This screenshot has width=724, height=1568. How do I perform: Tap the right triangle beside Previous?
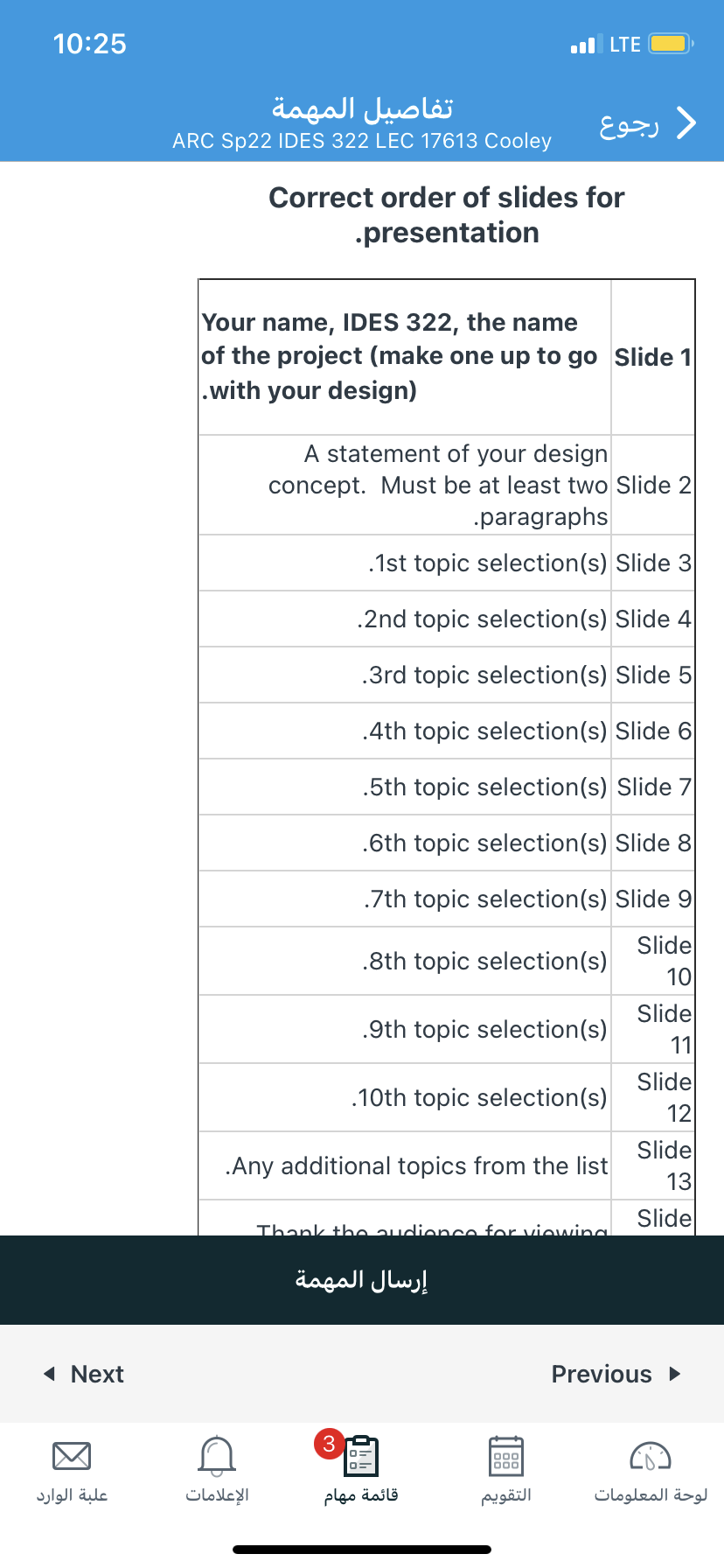[x=674, y=1374]
